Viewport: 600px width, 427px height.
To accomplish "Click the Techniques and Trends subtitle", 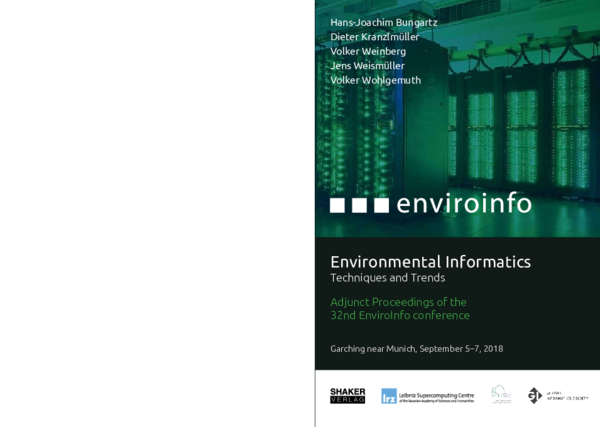I will point(388,278).
